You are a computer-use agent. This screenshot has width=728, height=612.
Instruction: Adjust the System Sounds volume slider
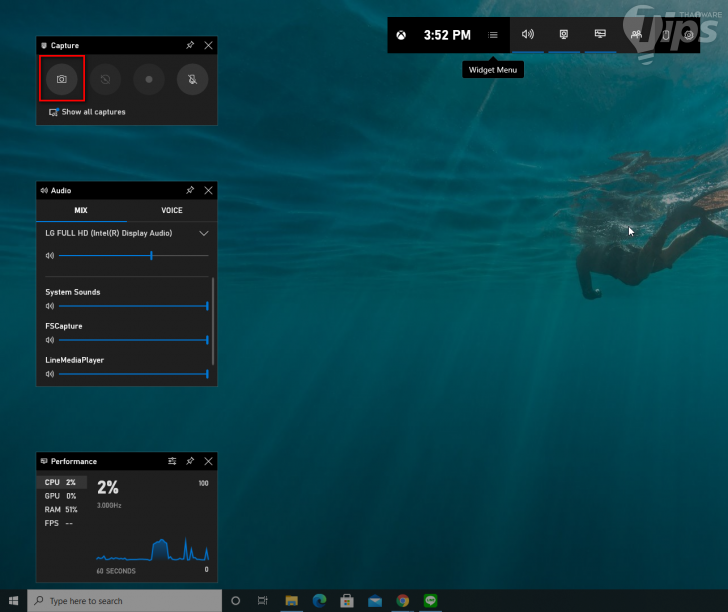point(134,306)
